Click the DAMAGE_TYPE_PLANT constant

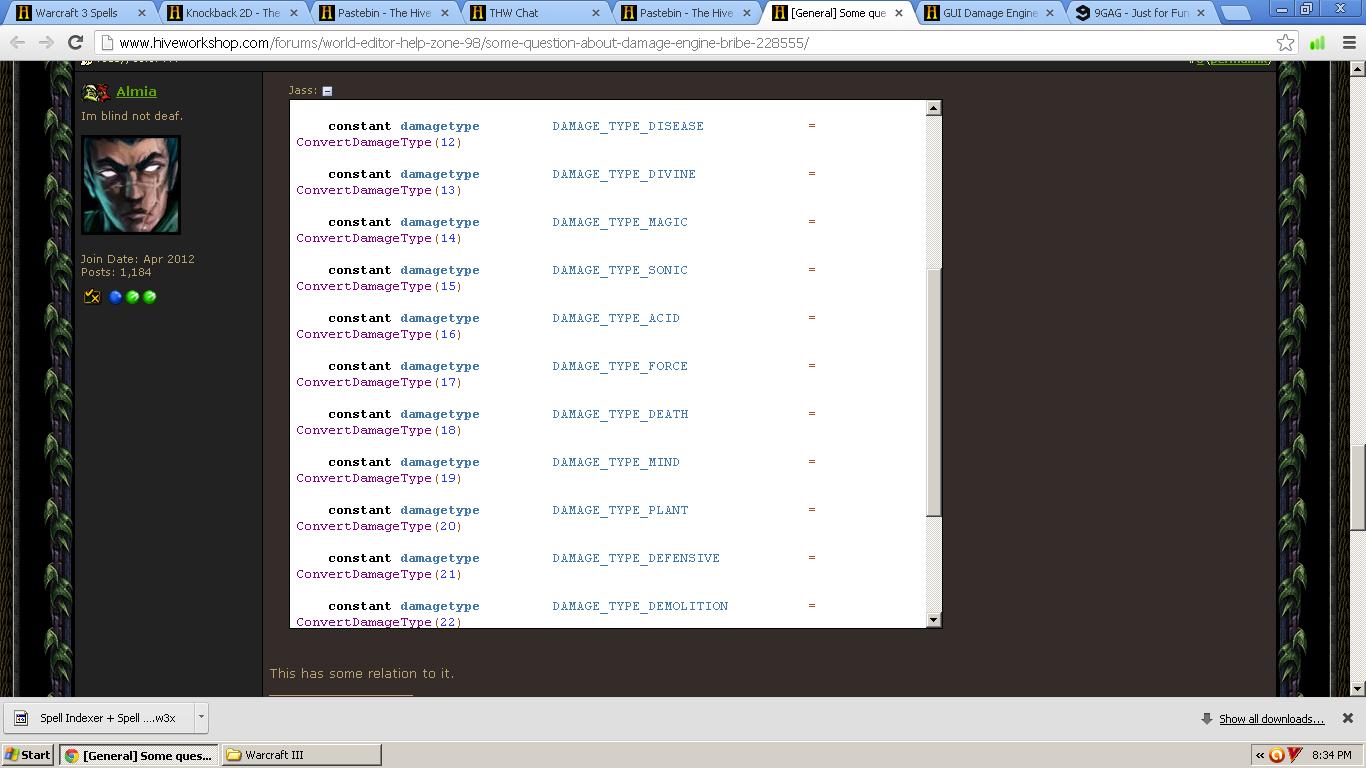pos(620,510)
